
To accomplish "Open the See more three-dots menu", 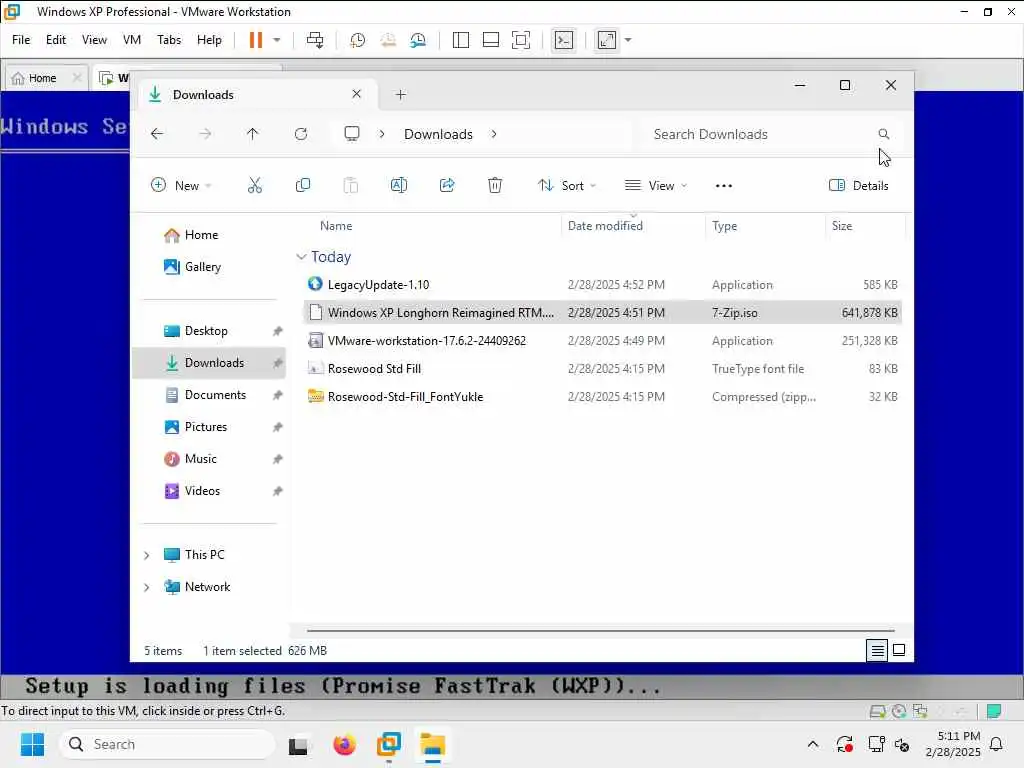I will coord(724,186).
